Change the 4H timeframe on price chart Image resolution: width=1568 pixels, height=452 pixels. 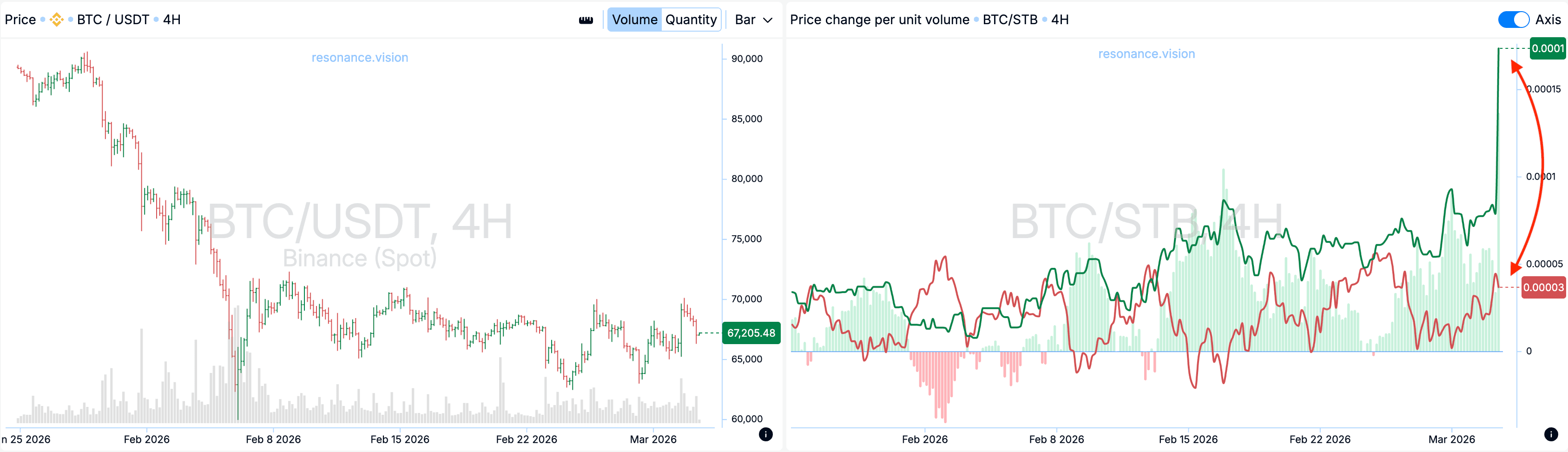coord(171,20)
